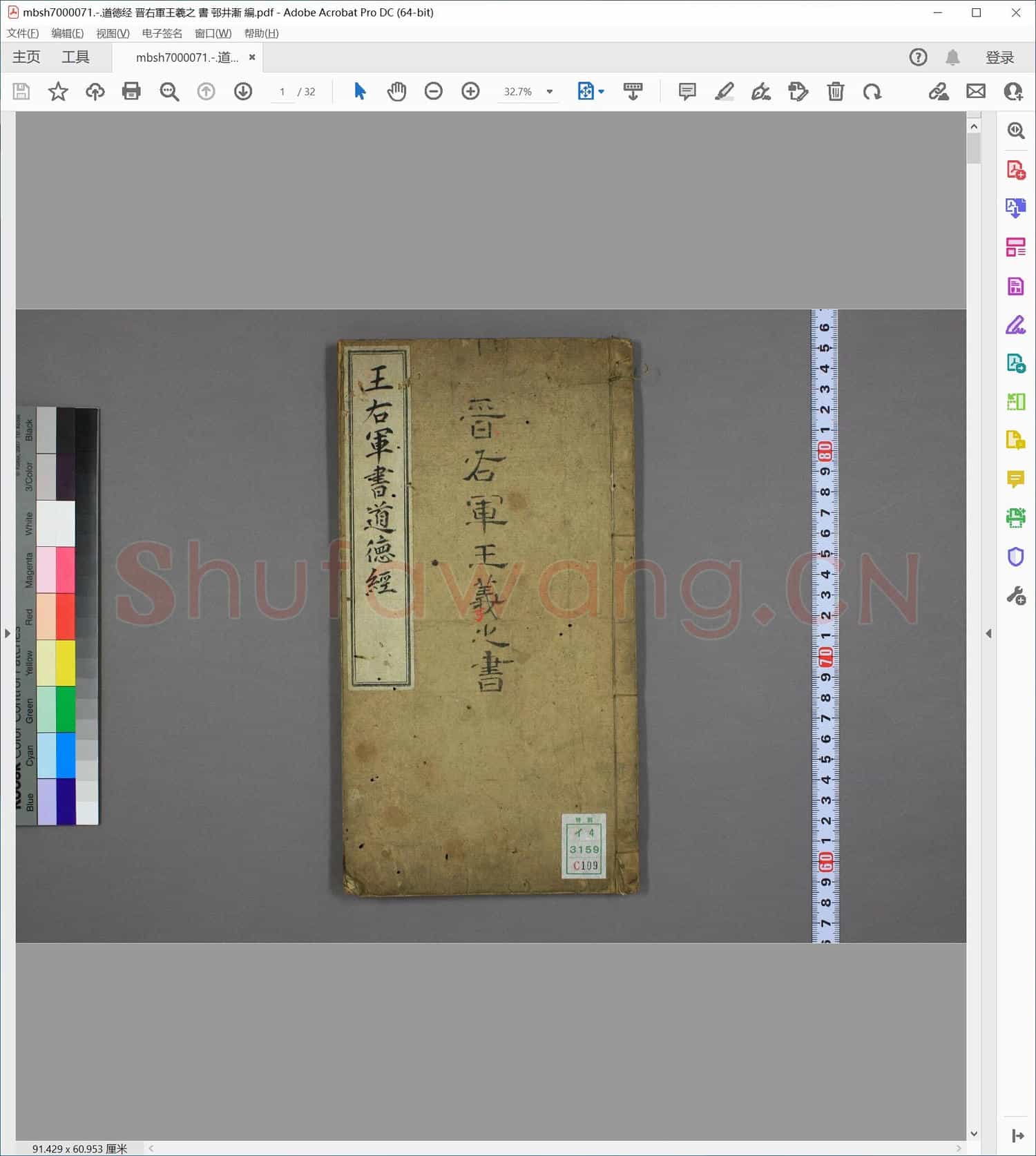
Task: Delete with the trash can icon
Action: coord(836,91)
